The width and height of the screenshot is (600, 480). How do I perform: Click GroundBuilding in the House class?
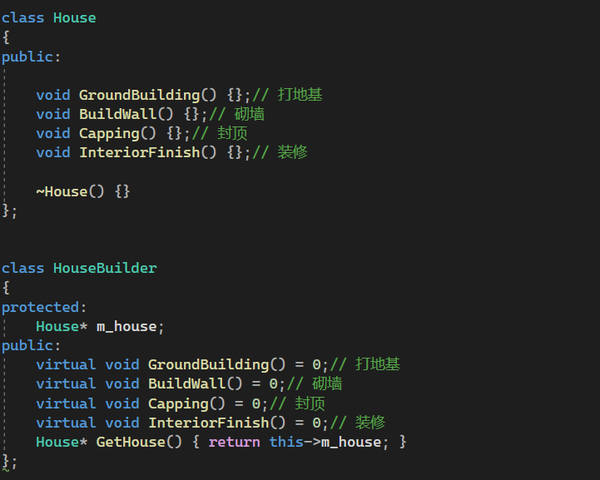(139, 95)
